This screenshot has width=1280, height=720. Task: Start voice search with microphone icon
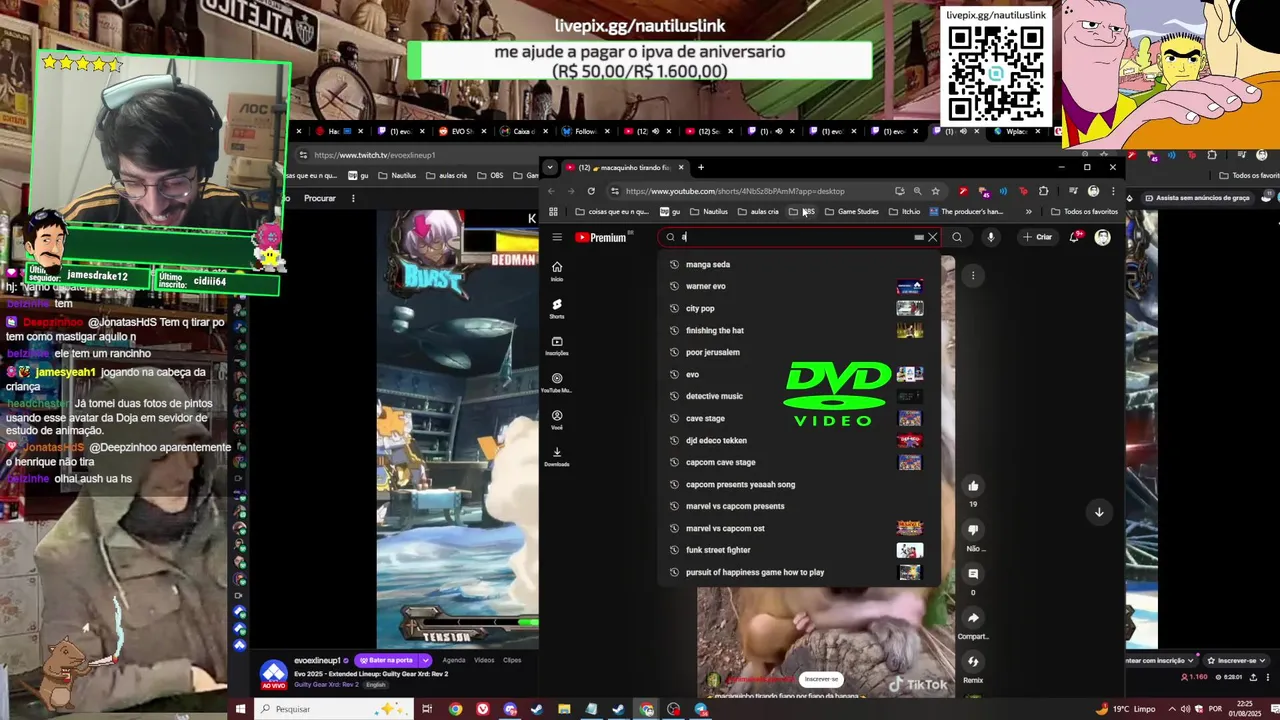click(x=991, y=237)
